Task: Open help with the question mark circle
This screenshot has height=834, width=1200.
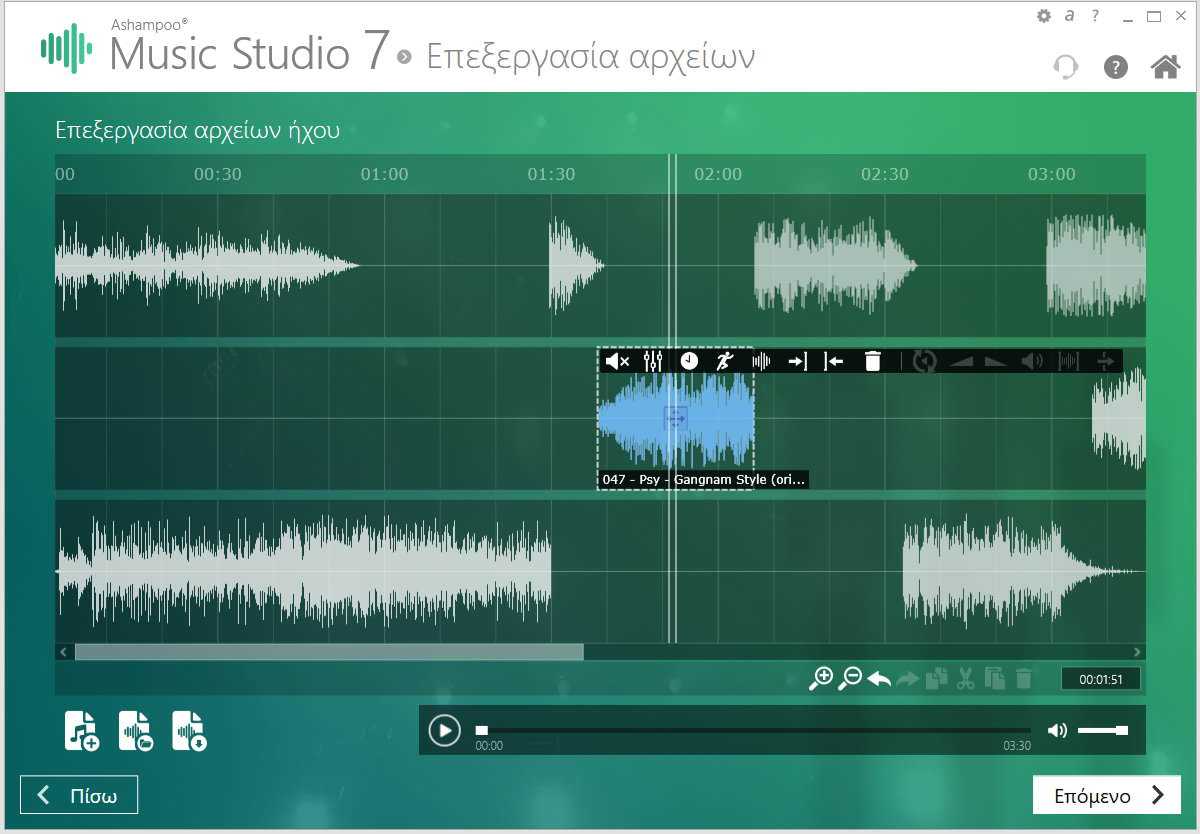Action: [1115, 67]
